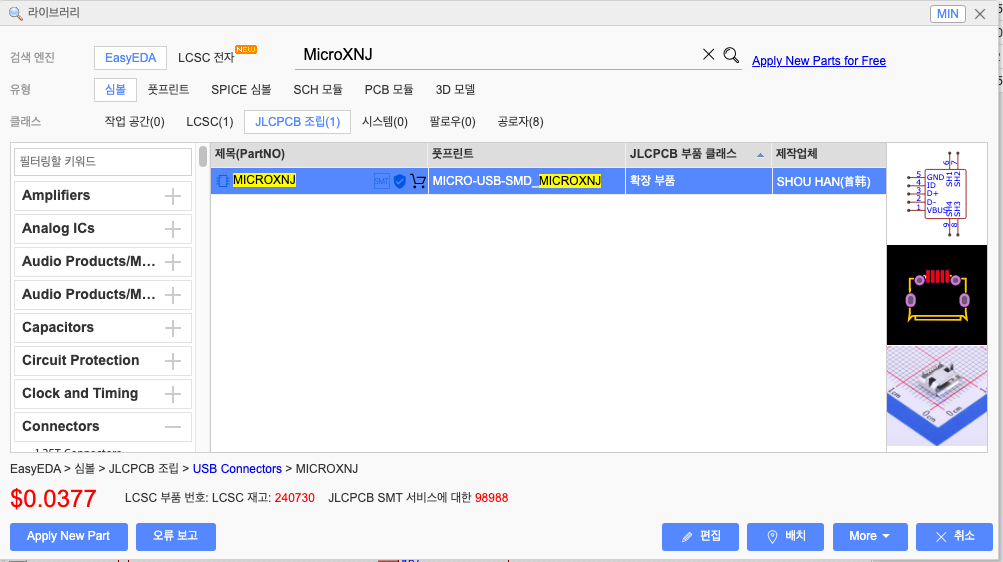Select the 심볼 type tab

pyautogui.click(x=115, y=90)
